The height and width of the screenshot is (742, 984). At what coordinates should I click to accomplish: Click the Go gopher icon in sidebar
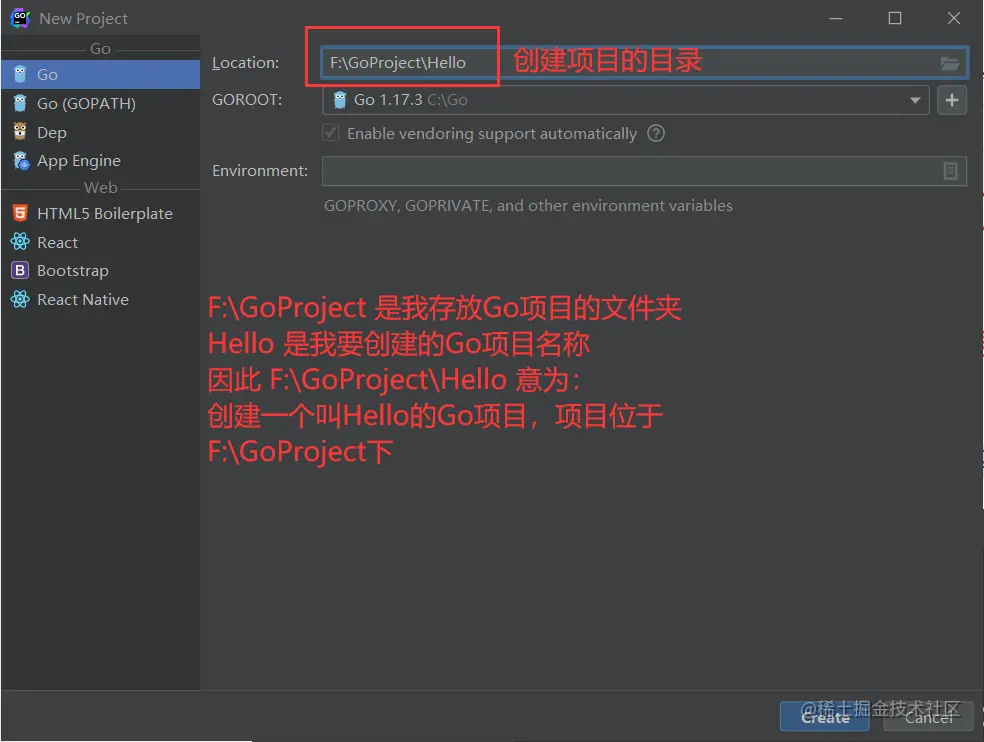pos(20,74)
